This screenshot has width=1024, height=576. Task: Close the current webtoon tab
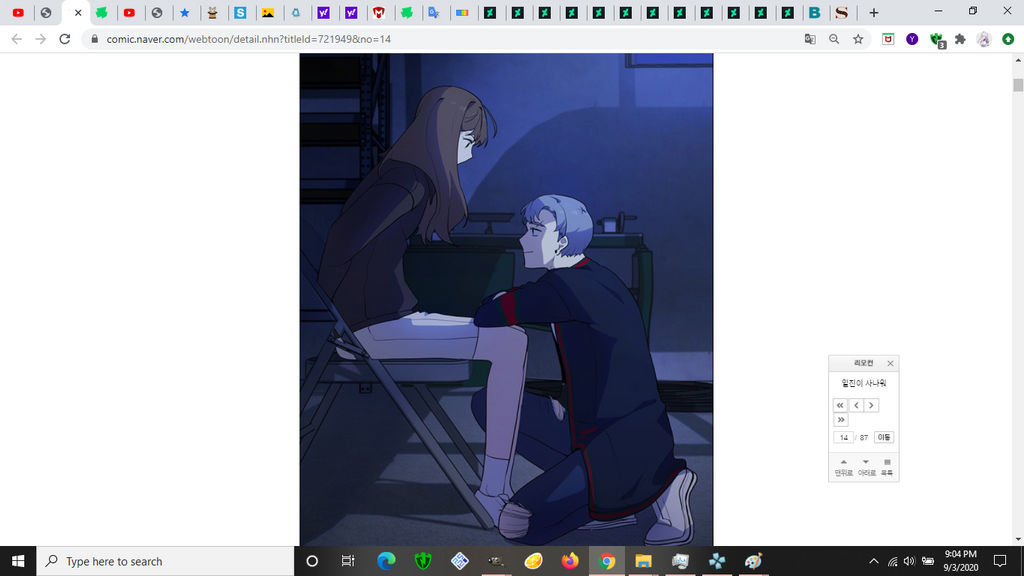(x=78, y=12)
